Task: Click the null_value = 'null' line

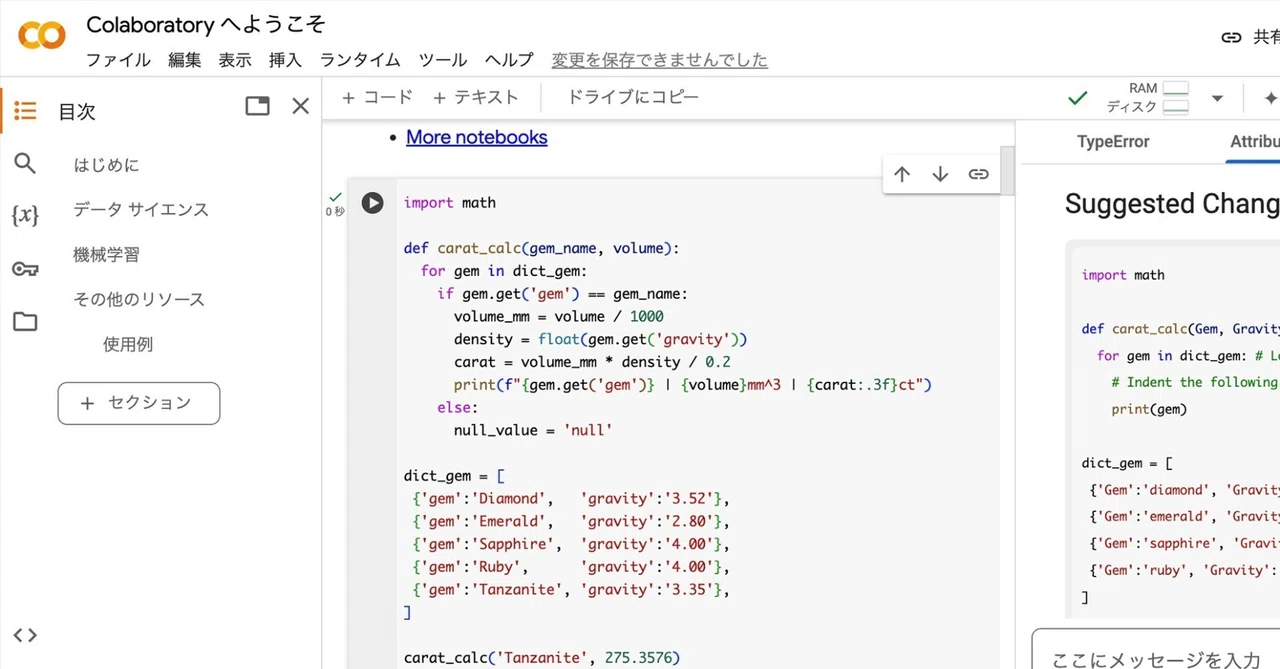Action: click(x=533, y=430)
